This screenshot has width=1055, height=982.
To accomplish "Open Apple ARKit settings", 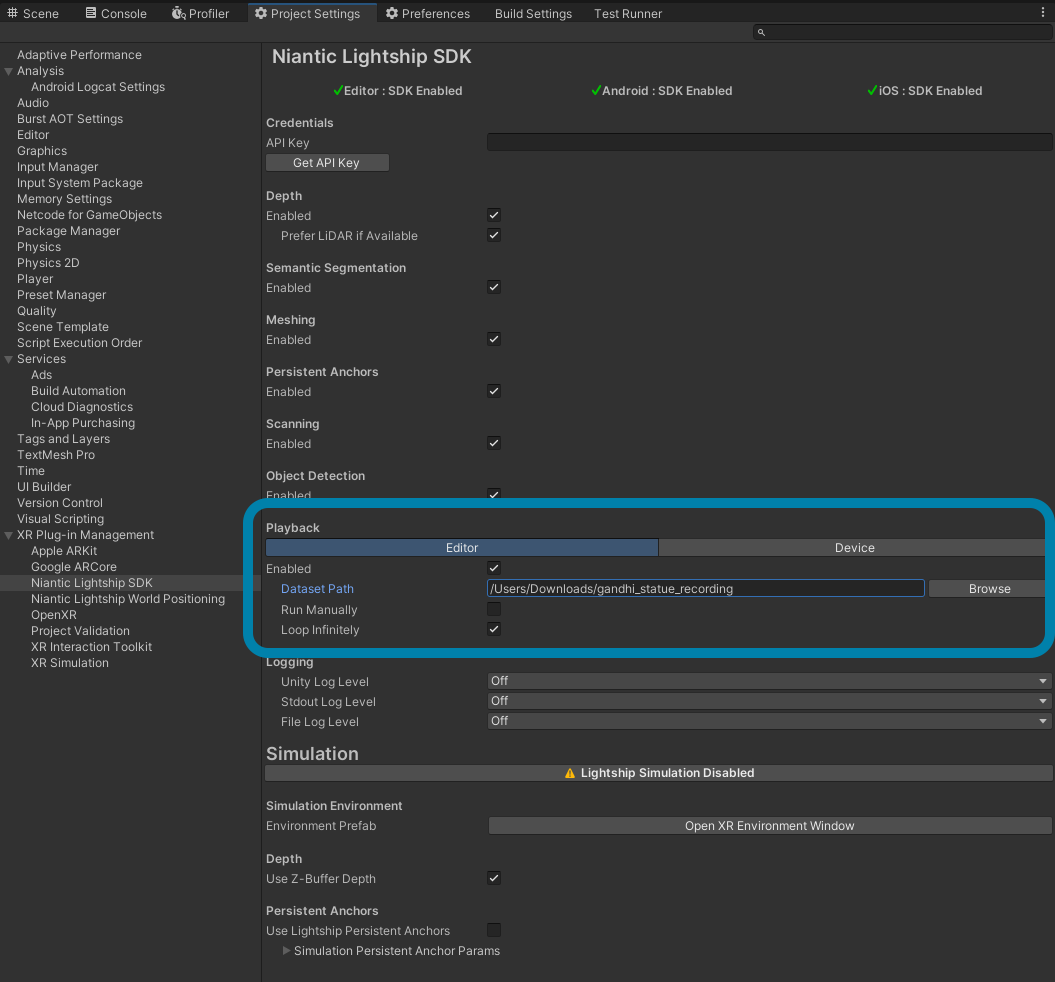I will 64,551.
